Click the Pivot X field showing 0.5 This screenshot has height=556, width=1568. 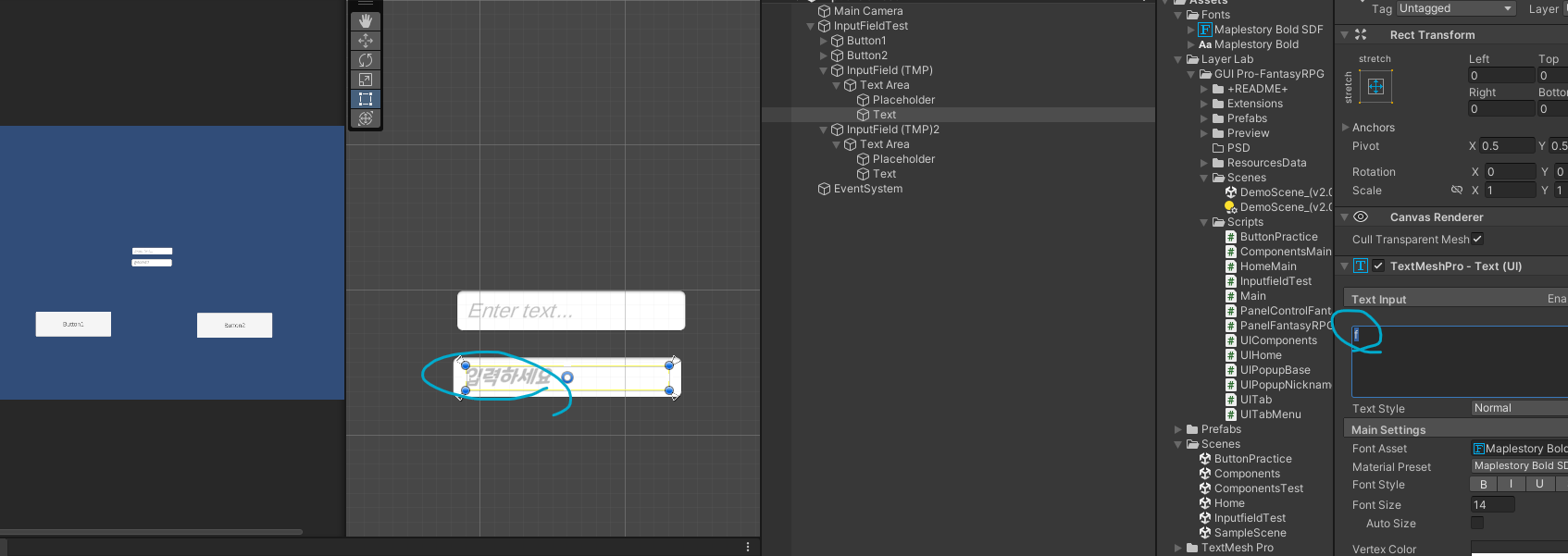[1506, 145]
